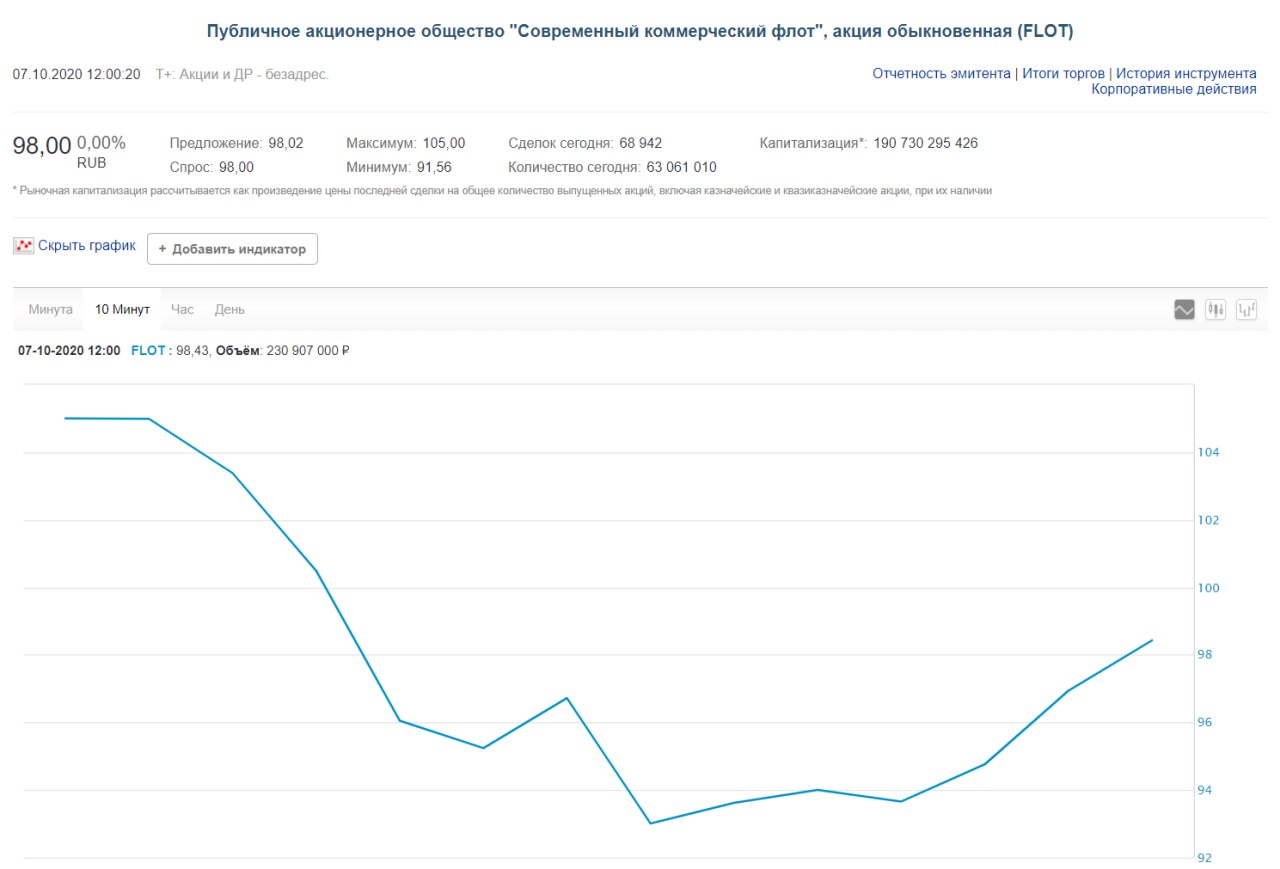
Task: Click the page title mentioning Современный коммерческий флот
Action: (x=640, y=31)
